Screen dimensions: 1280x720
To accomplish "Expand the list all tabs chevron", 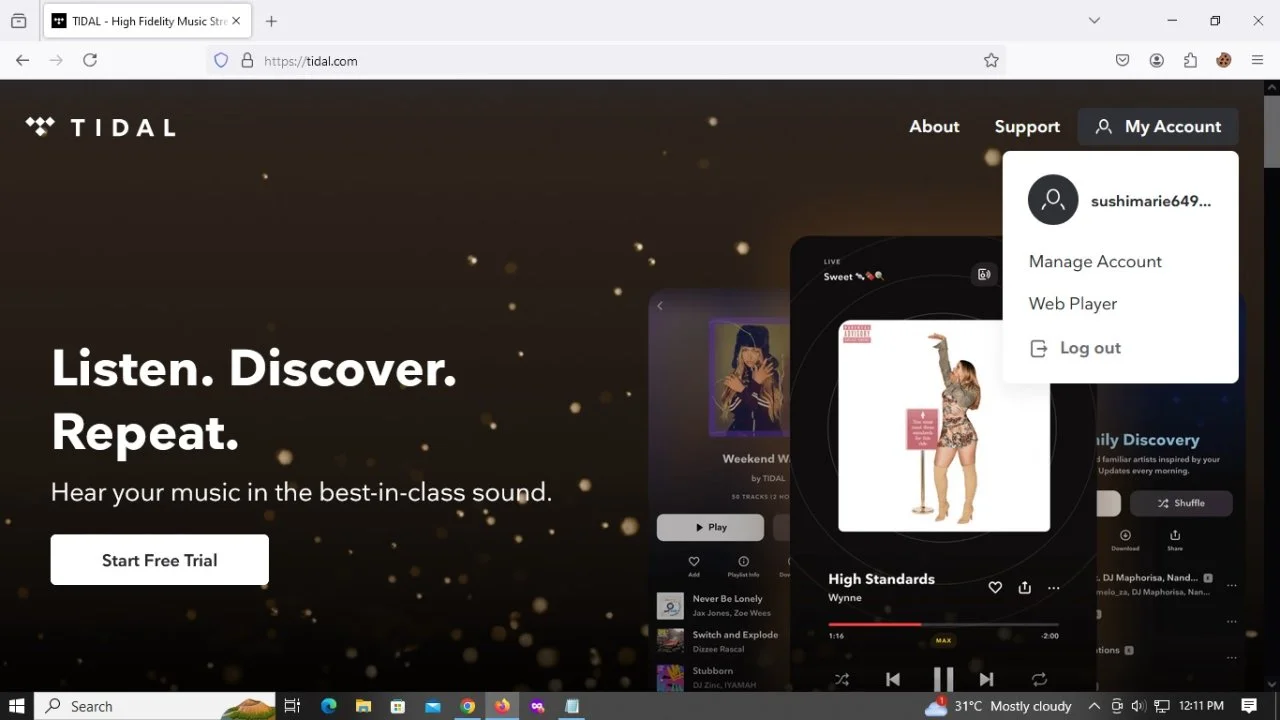I will 1094,21.
